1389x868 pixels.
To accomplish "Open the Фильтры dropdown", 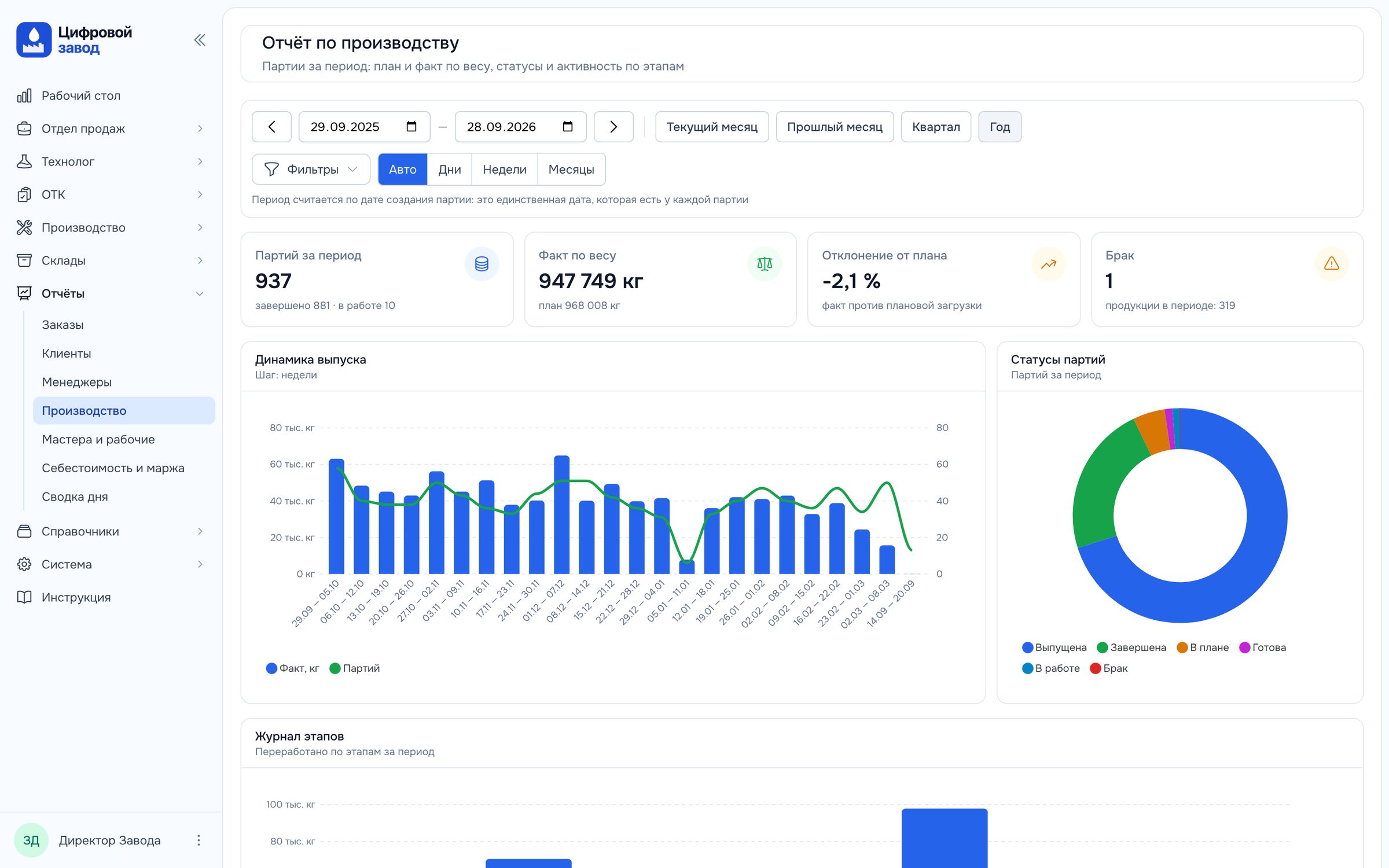I will [x=311, y=169].
